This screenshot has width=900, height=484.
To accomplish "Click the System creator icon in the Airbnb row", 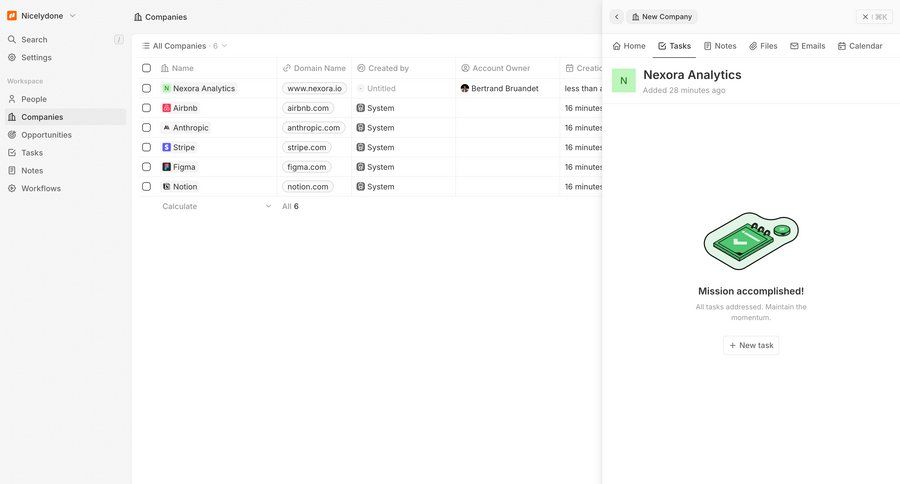I will [360, 108].
